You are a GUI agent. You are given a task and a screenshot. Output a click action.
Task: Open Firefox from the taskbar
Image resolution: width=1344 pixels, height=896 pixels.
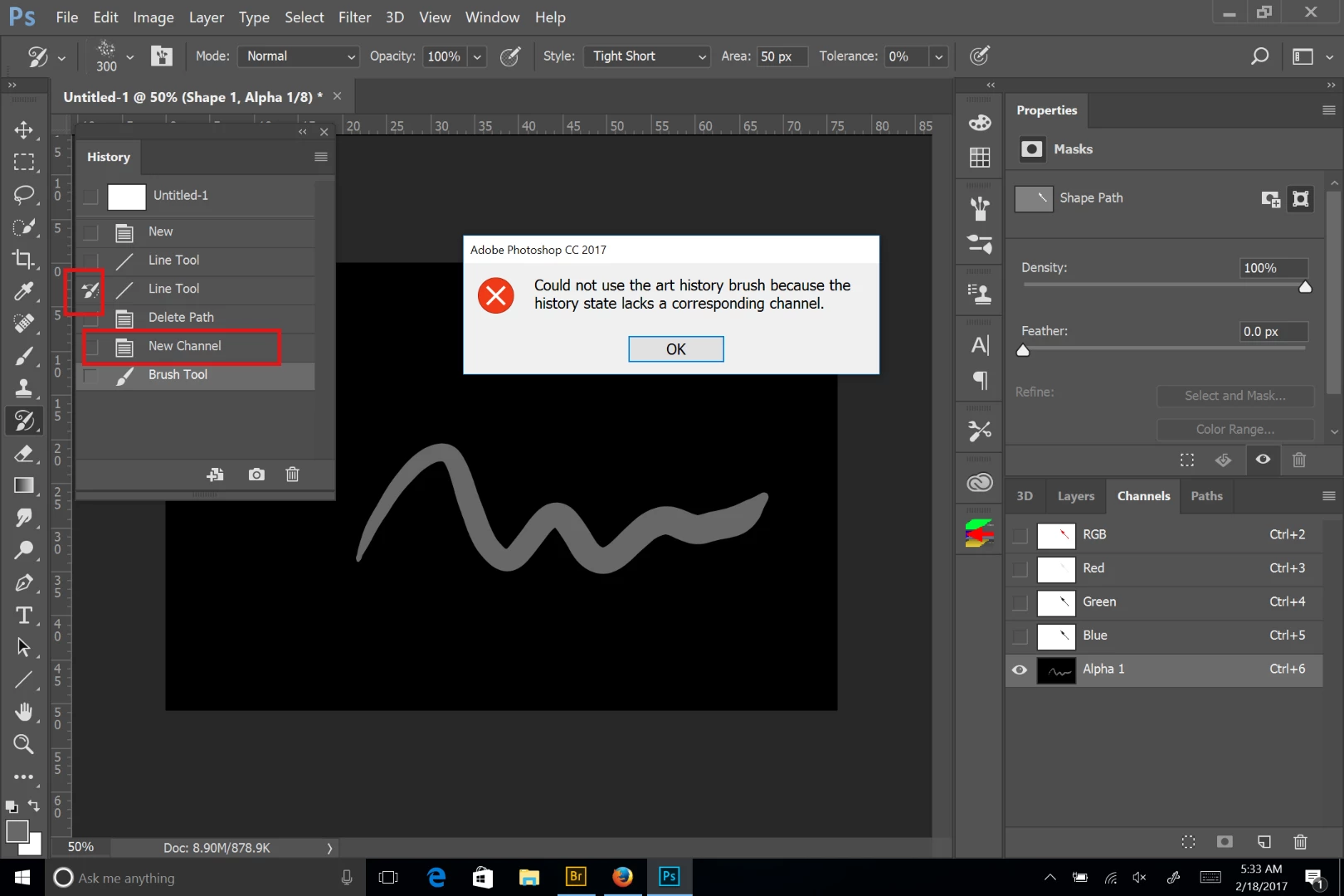tap(622, 877)
